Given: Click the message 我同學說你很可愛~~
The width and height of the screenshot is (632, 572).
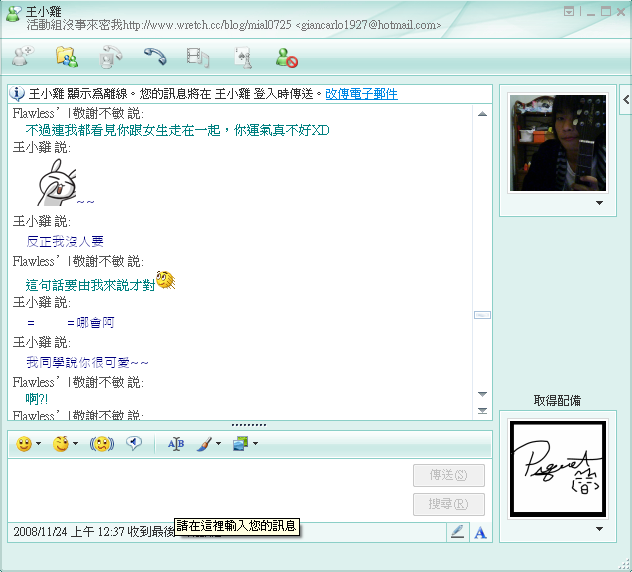Looking at the screenshot, I should (87, 362).
